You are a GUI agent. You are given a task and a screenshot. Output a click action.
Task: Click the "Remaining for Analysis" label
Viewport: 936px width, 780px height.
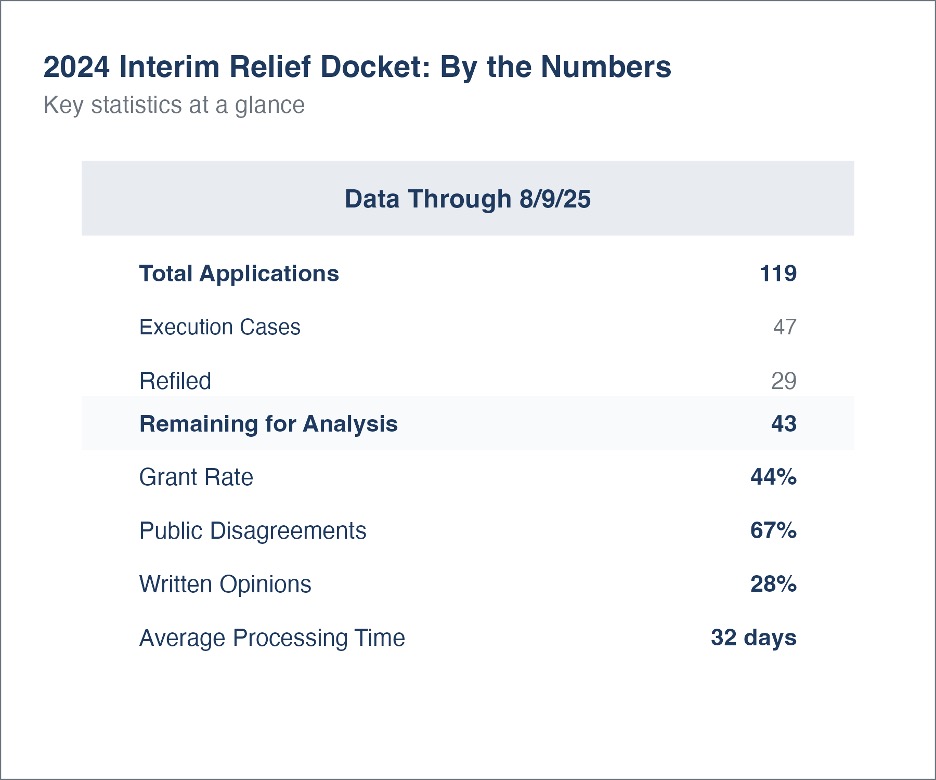coord(268,424)
